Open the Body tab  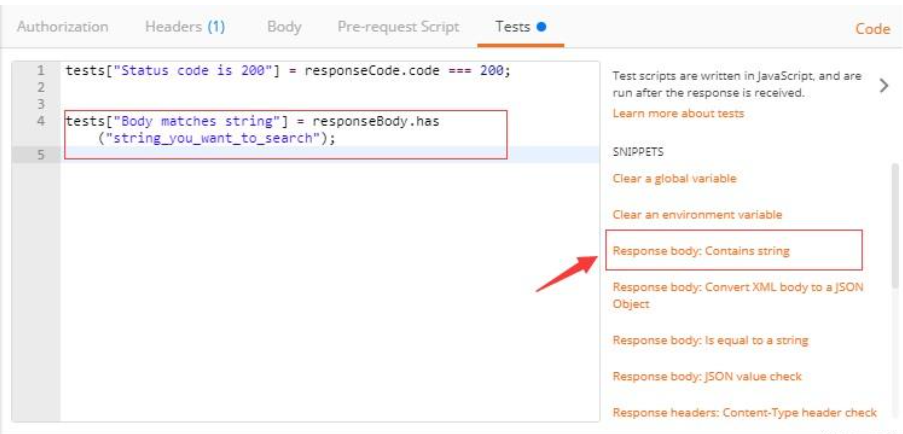(284, 27)
